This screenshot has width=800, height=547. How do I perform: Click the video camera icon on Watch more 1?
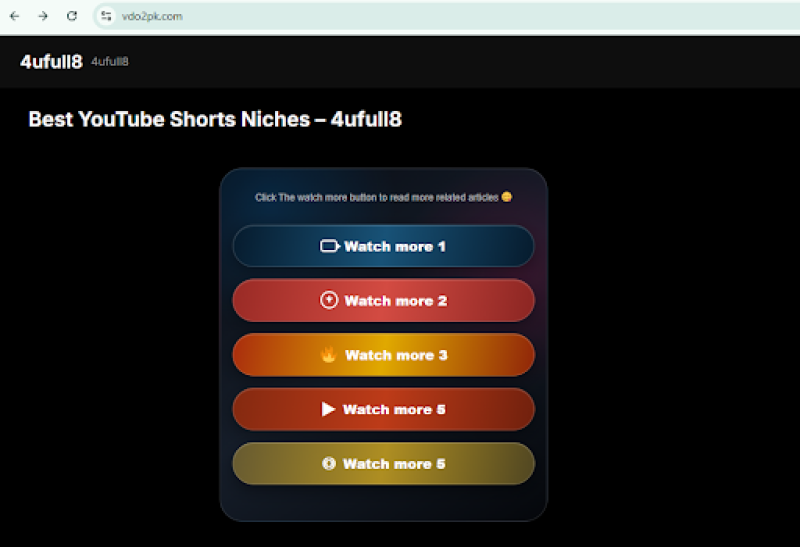tap(330, 246)
